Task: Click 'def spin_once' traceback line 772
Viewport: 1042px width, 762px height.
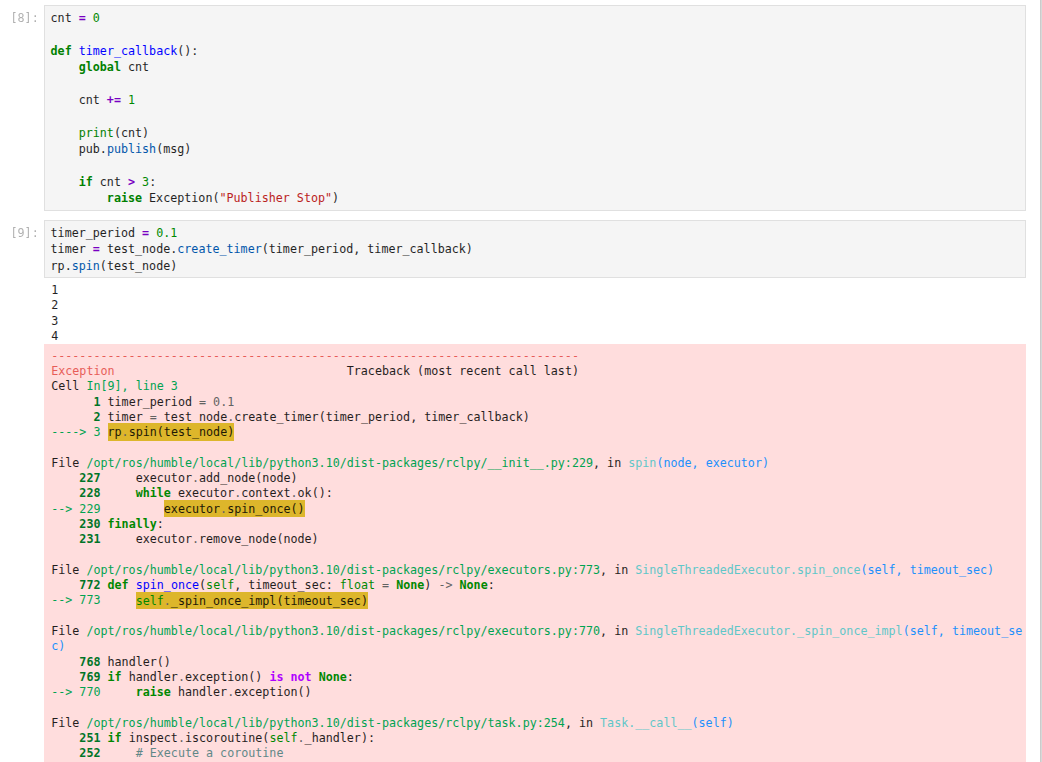Action: (301, 585)
